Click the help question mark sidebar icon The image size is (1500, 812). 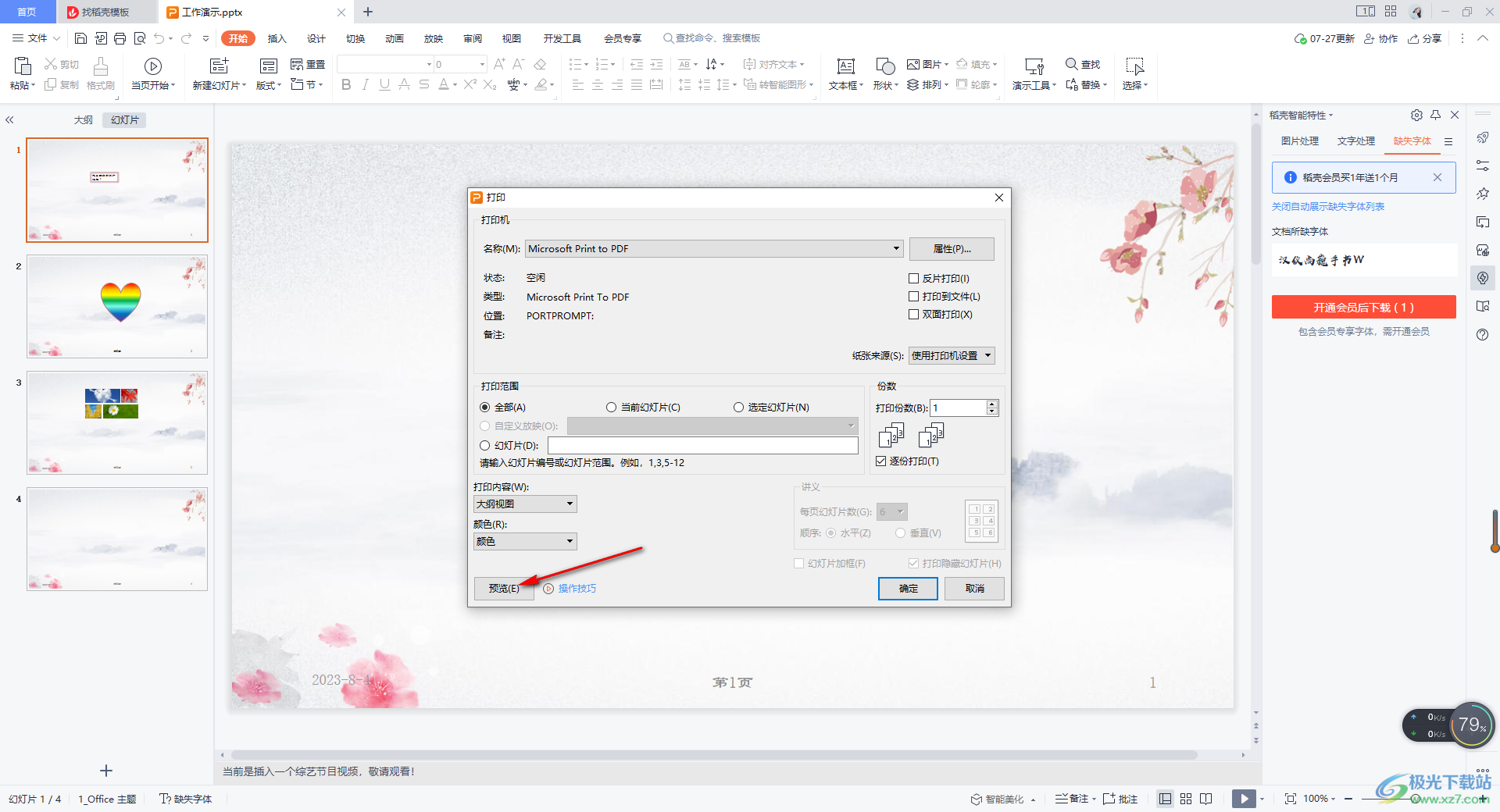click(1483, 334)
